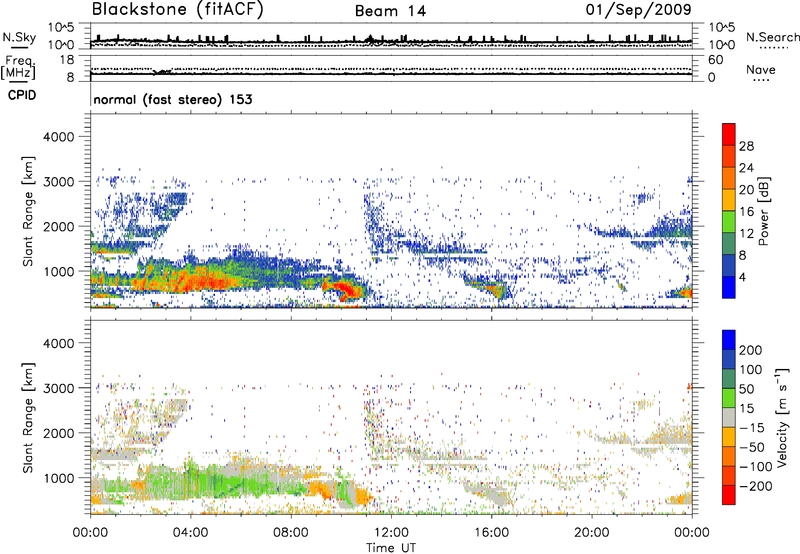Click the grey segment of velocity colorbar

click(729, 417)
